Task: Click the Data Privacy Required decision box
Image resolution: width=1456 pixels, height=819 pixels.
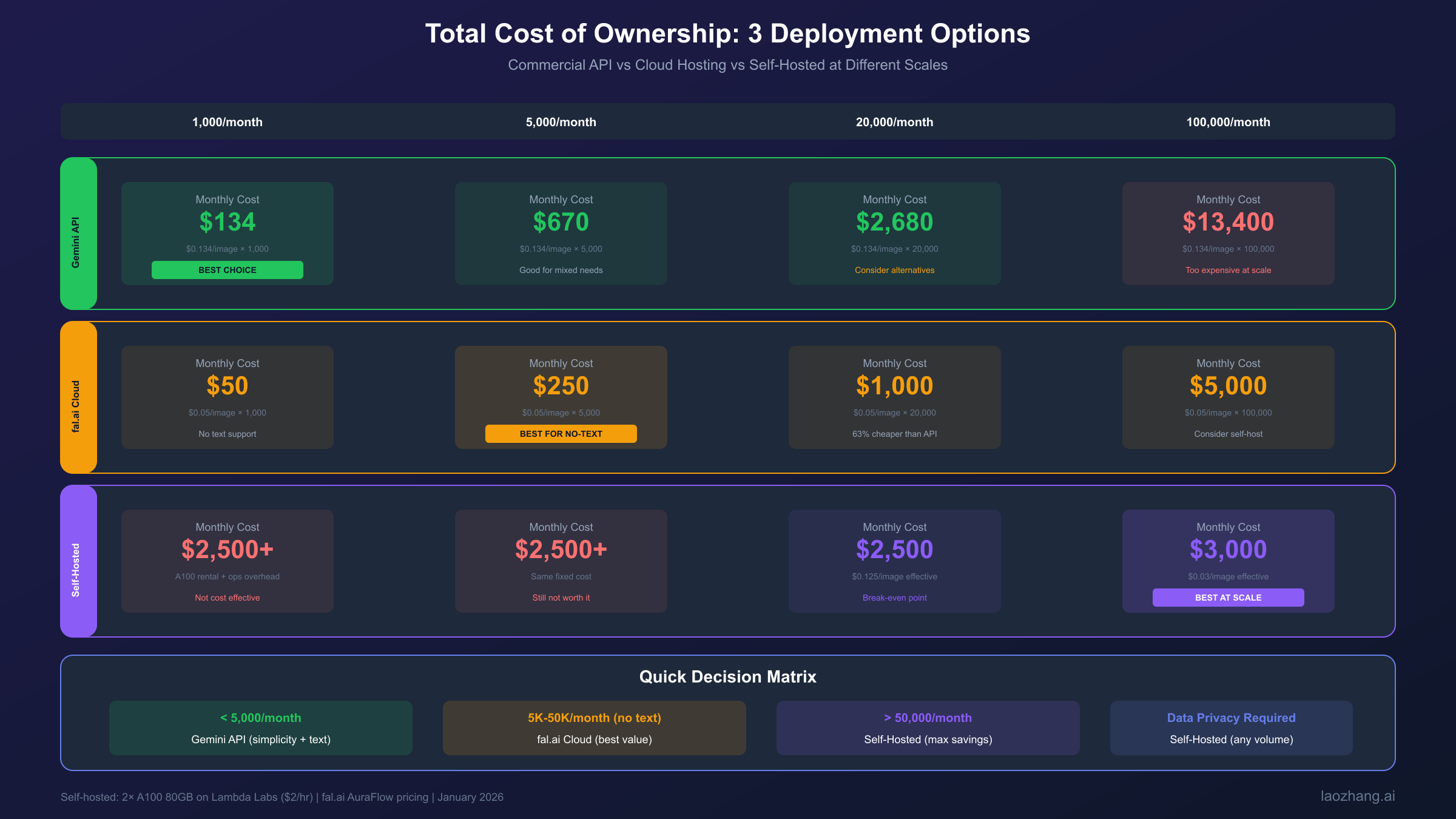Action: tap(1231, 728)
